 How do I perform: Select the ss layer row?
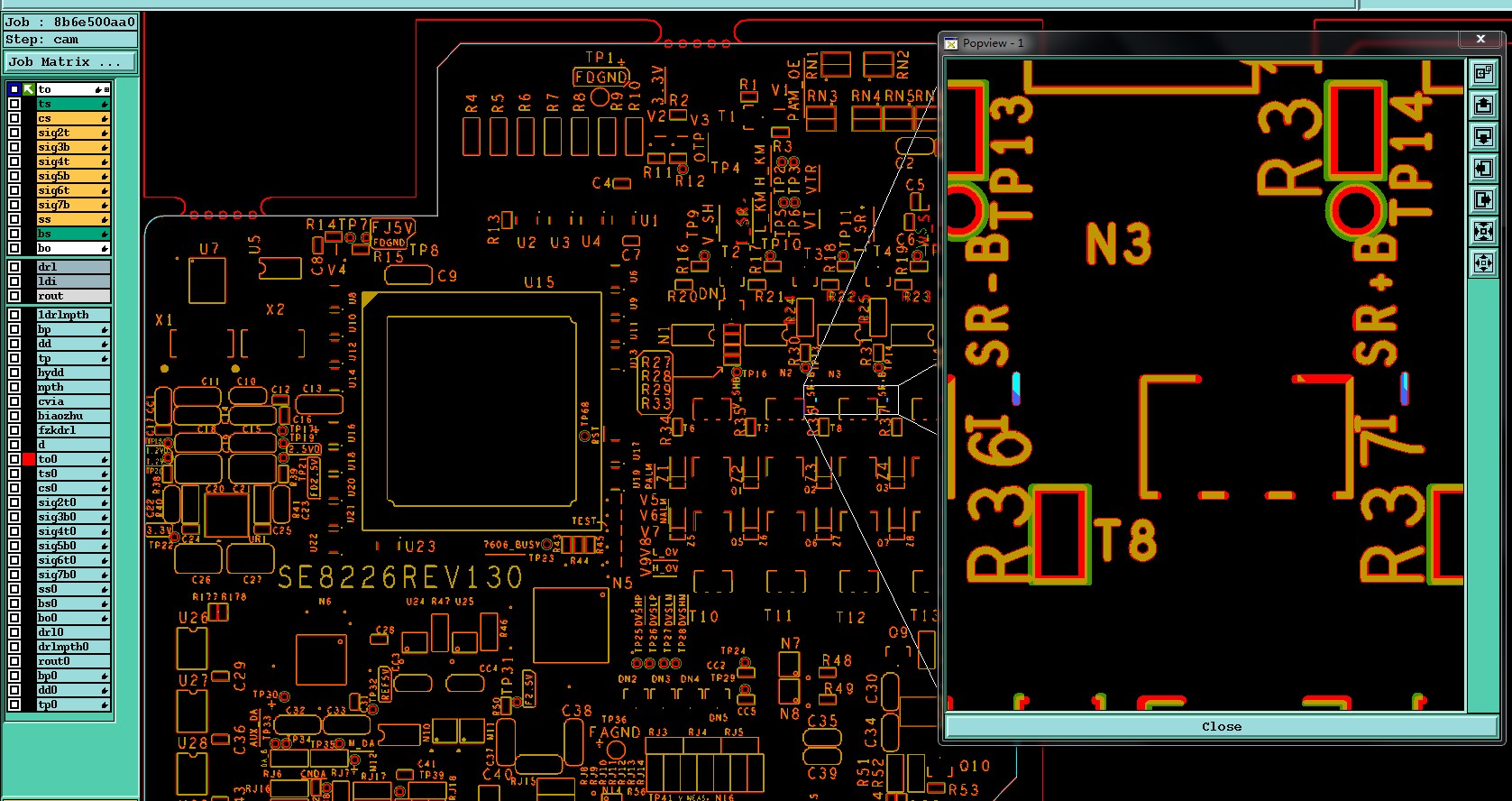[x=73, y=219]
